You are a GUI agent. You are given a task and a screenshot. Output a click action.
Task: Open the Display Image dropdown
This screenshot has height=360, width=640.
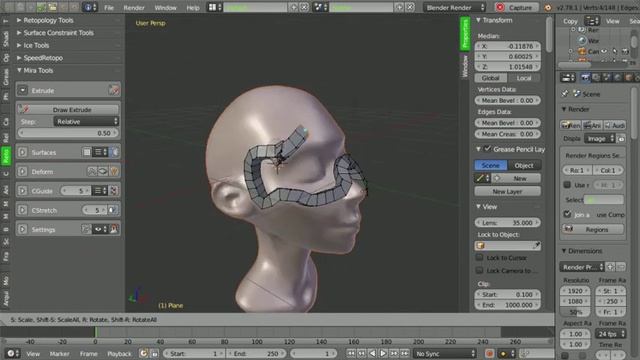pos(599,139)
